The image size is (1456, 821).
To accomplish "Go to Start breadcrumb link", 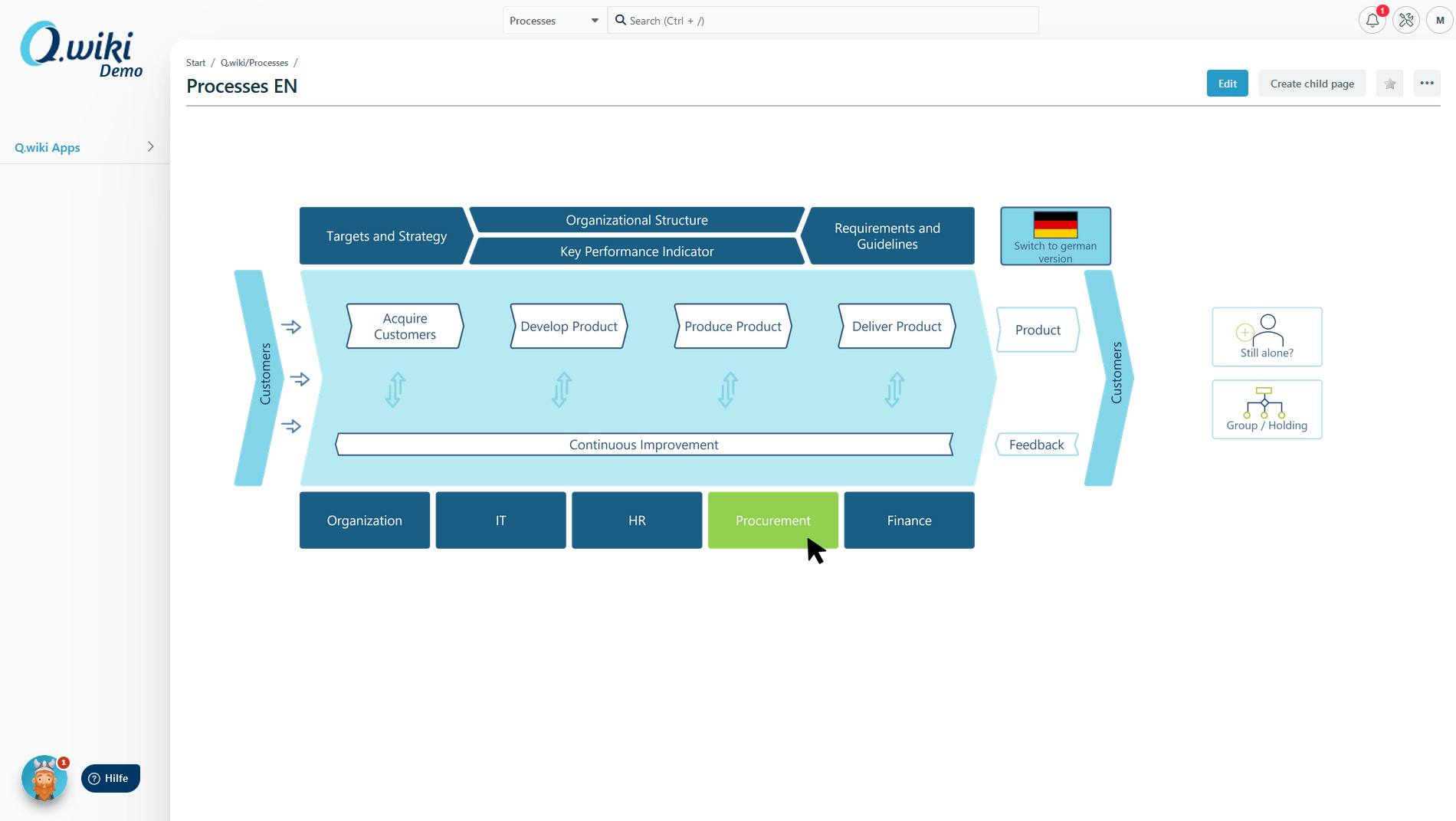I will coord(195,63).
